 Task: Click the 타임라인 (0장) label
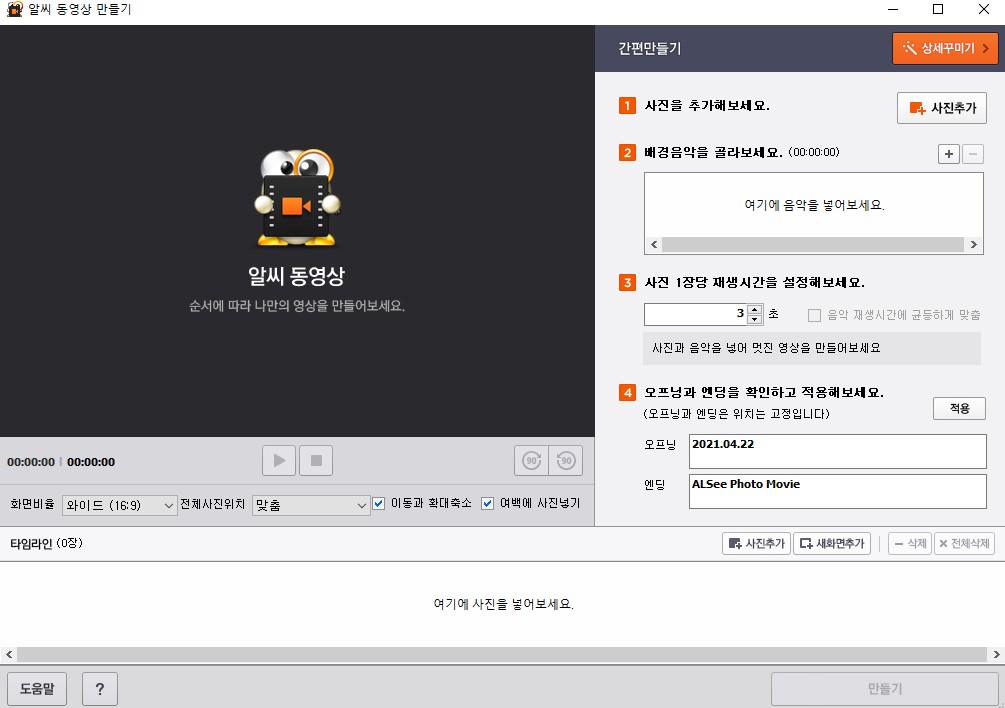[x=46, y=543]
